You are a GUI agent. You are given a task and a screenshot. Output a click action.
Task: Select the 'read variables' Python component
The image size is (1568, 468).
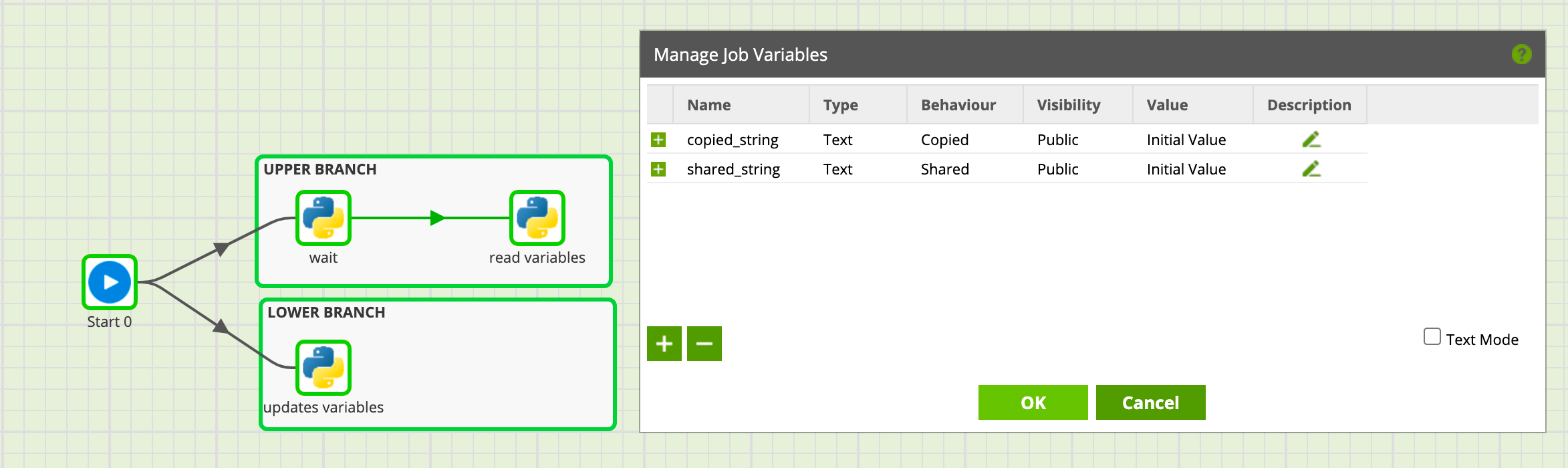537,218
